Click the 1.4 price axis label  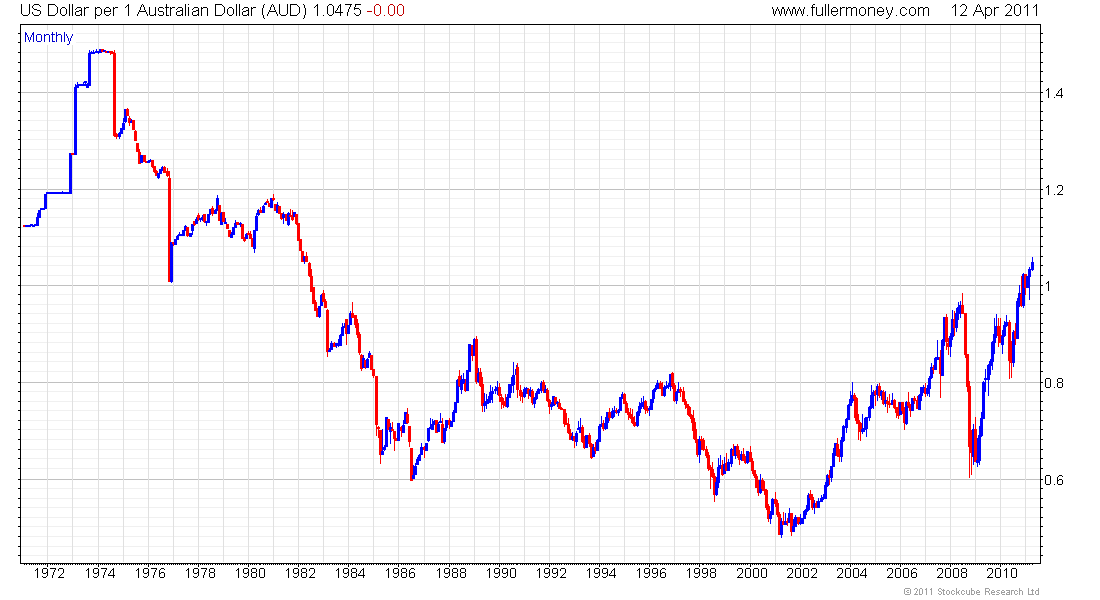click(x=1054, y=93)
